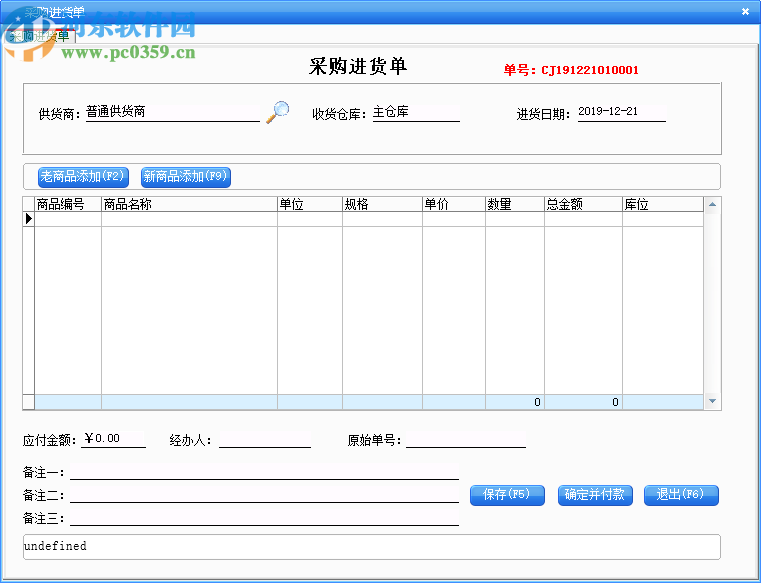Viewport: 761px width, 583px height.
Task: Open the 收货仓库 field 主仓库
Action: [x=416, y=113]
